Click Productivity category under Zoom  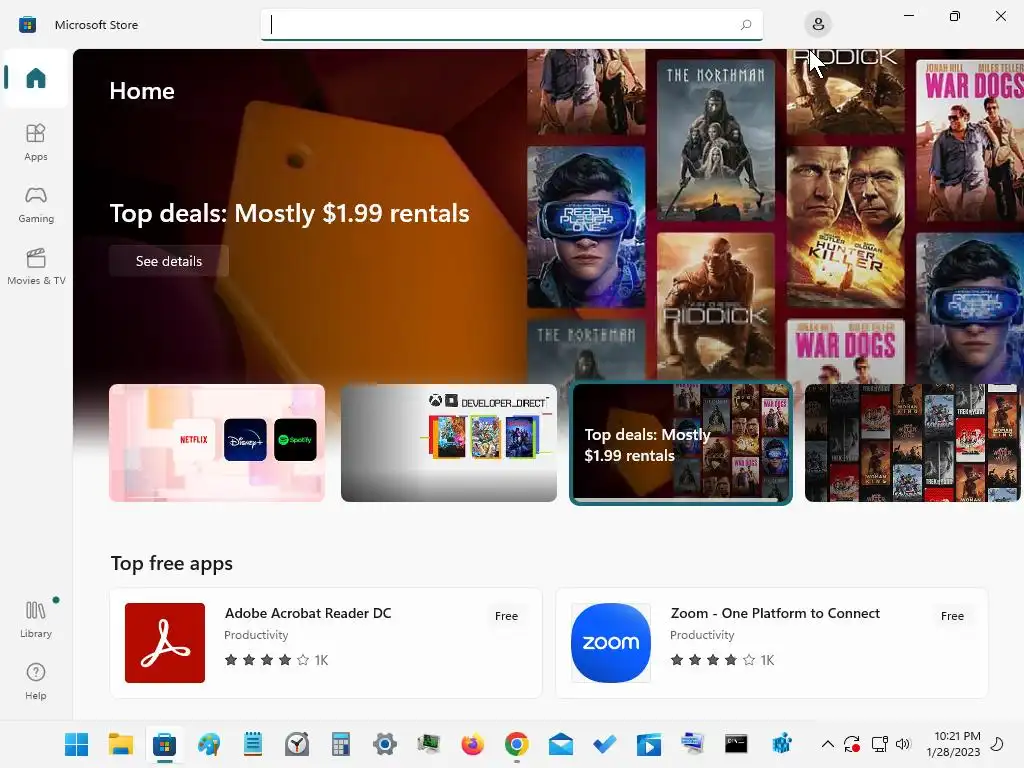[x=702, y=635]
